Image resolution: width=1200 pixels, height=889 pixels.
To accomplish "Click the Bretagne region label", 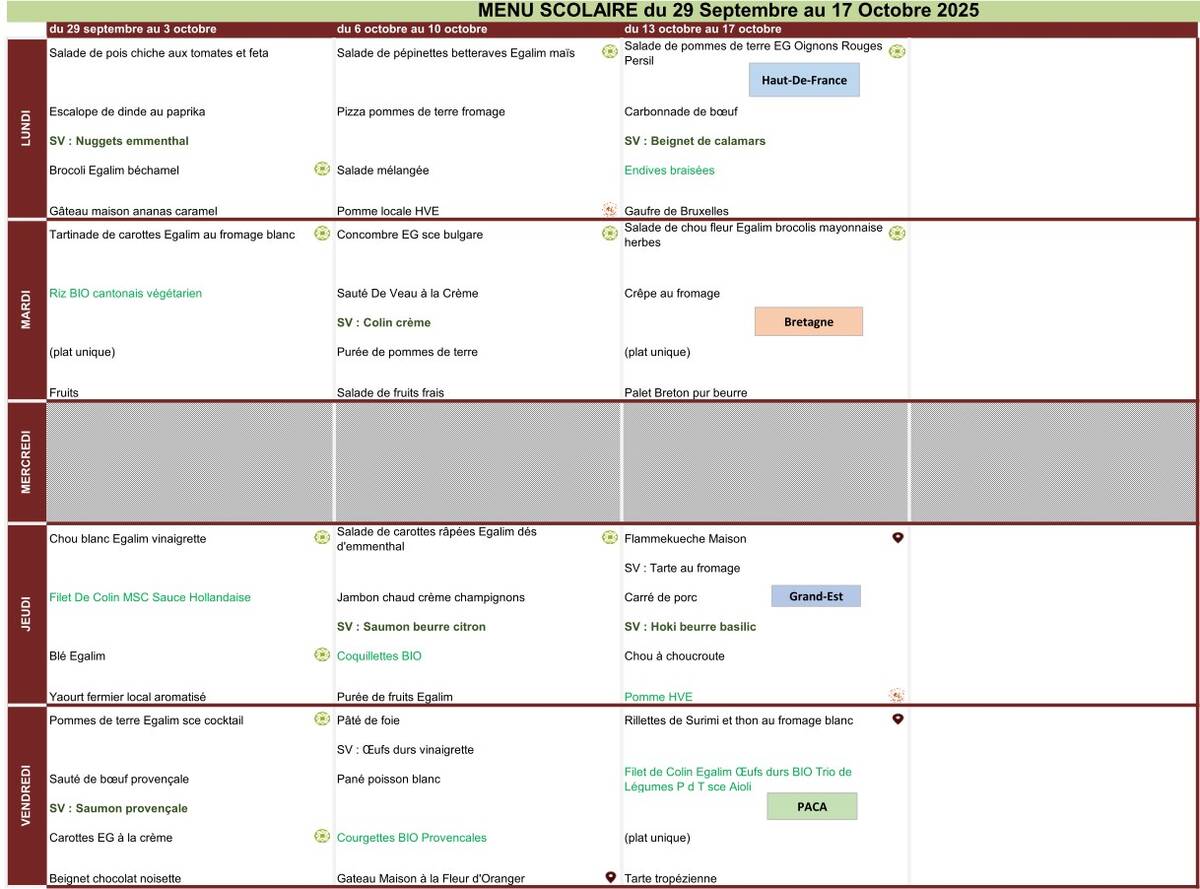I will [x=808, y=322].
